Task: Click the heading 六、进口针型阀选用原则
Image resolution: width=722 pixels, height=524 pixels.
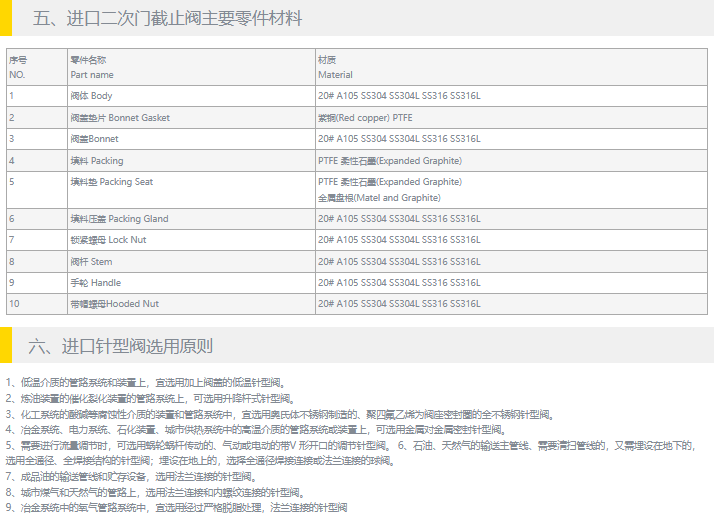Action: pyautogui.click(x=122, y=347)
